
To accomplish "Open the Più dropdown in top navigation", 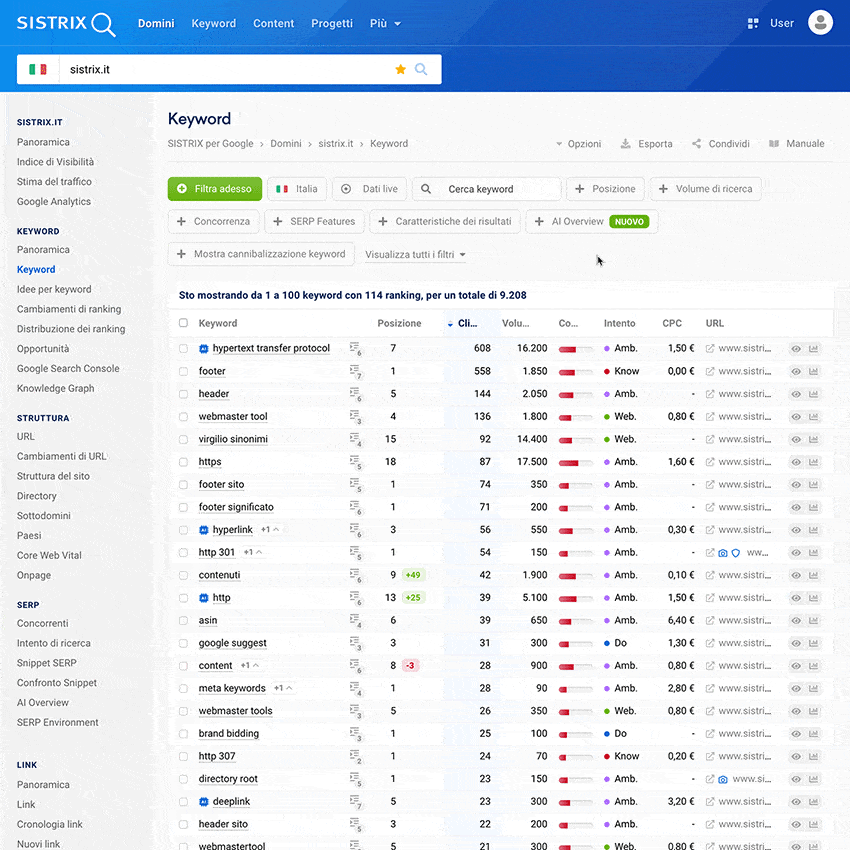I will (x=385, y=23).
